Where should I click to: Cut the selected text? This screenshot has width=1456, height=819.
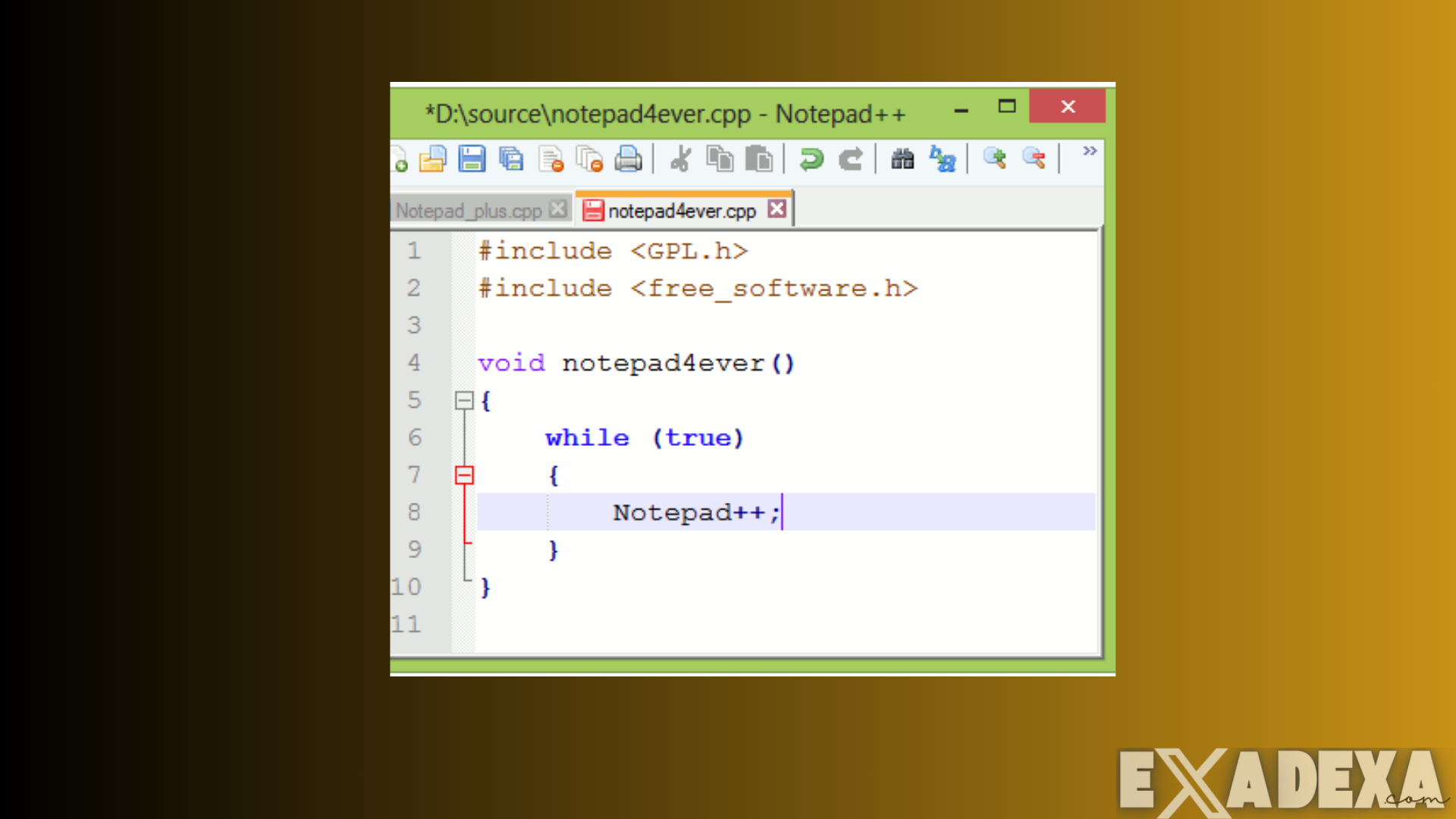point(680,159)
